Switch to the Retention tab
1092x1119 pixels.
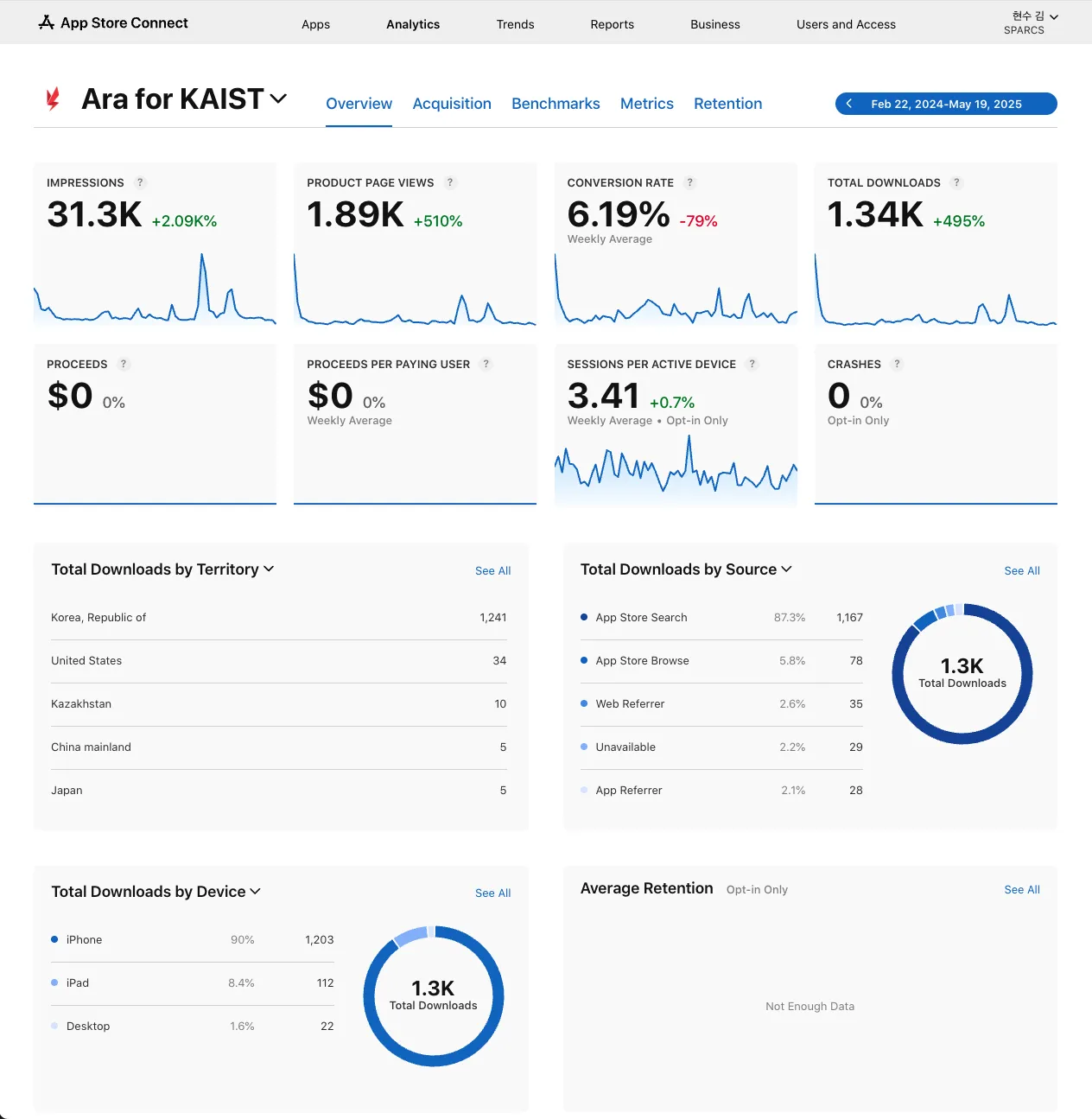coord(728,104)
